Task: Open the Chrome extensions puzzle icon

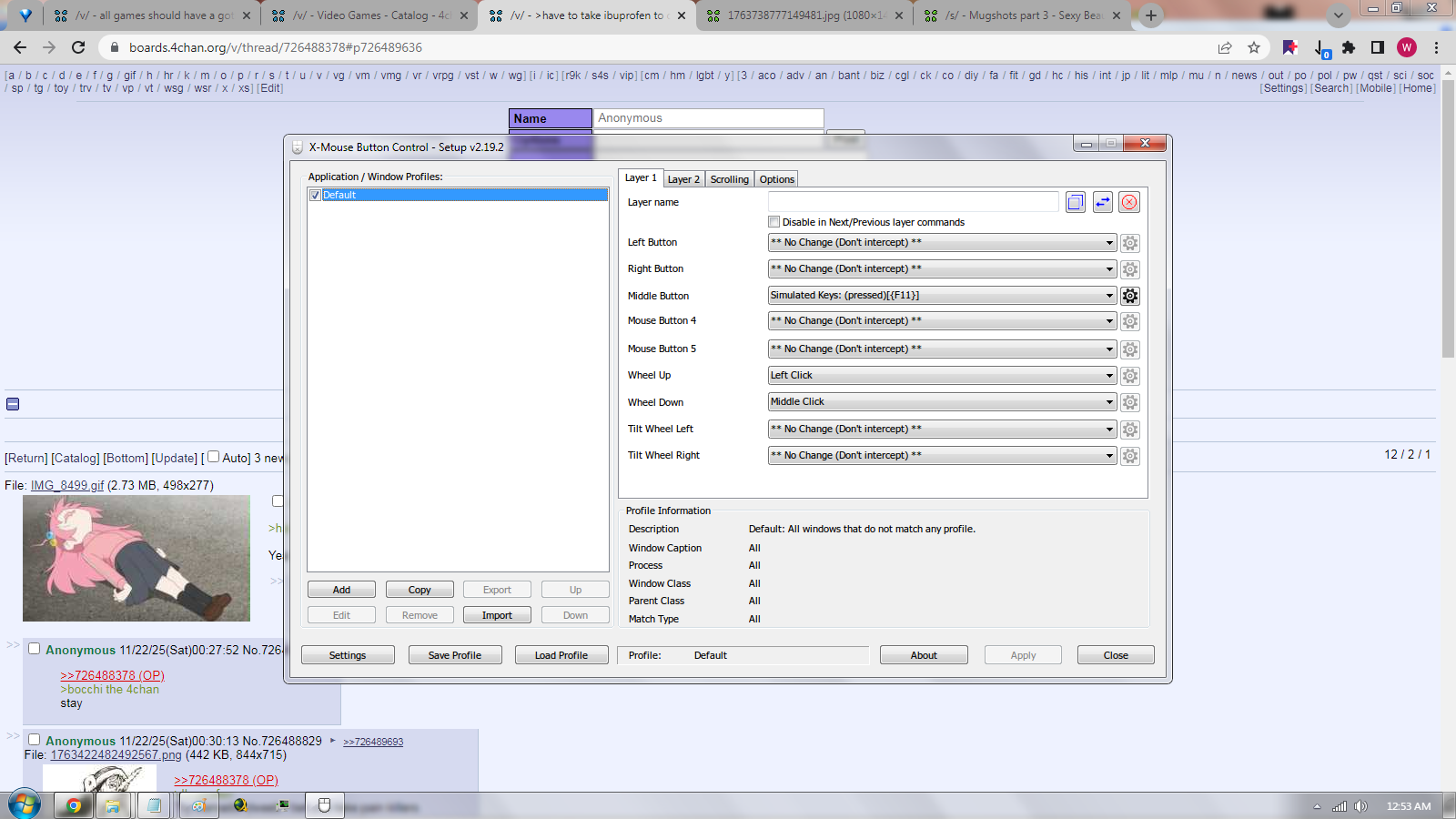Action: pos(1349,47)
